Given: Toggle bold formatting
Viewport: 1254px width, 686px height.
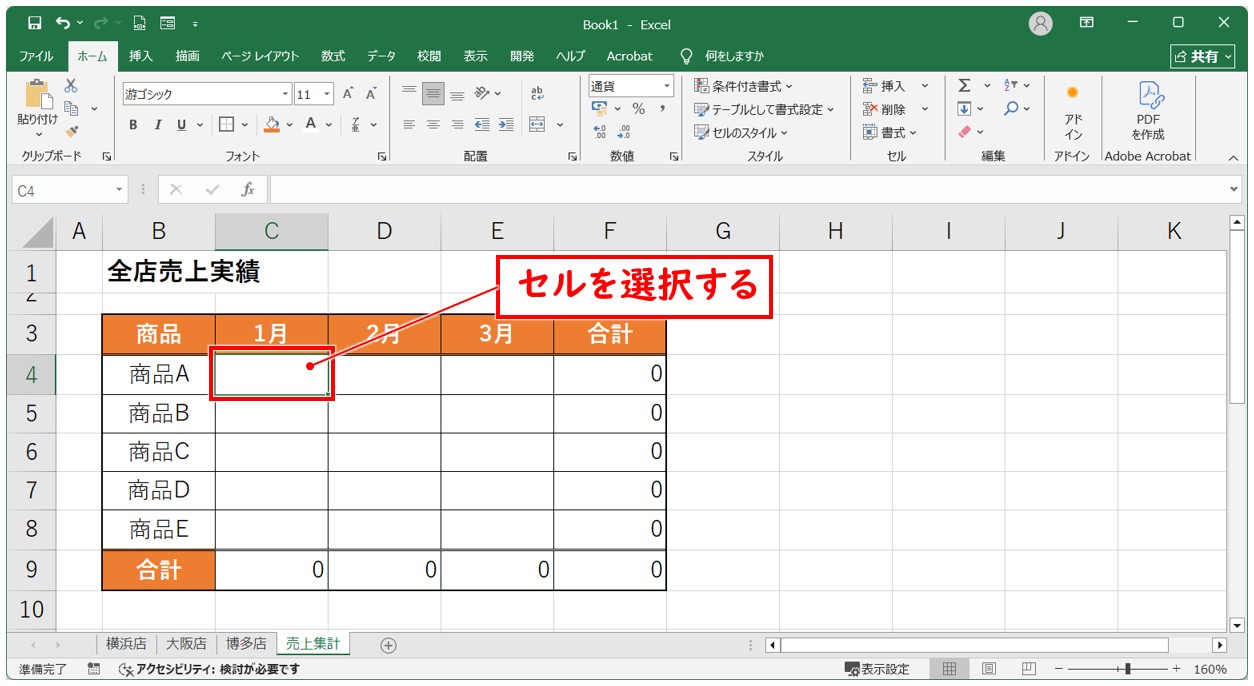Looking at the screenshot, I should (133, 125).
